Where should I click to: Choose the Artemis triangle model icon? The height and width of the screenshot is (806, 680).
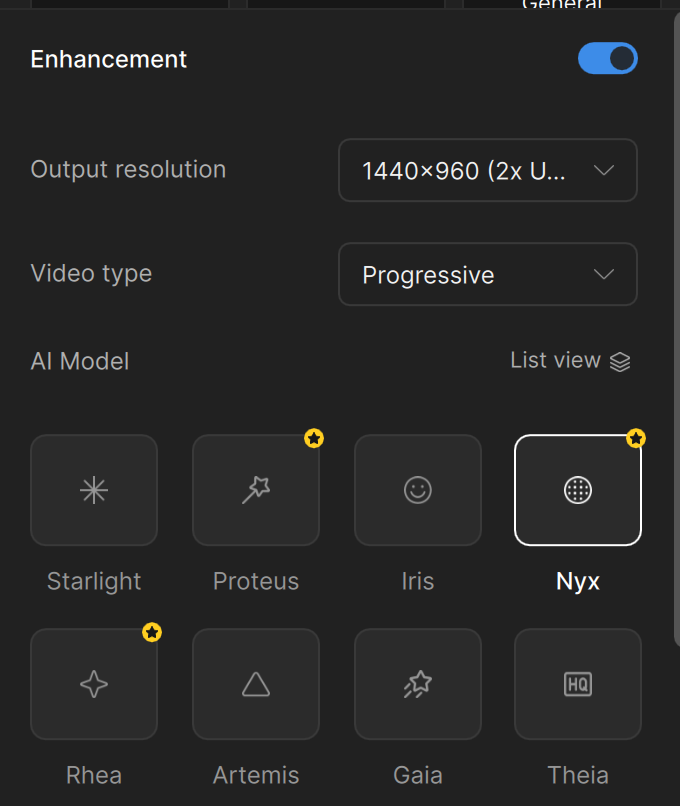[256, 684]
